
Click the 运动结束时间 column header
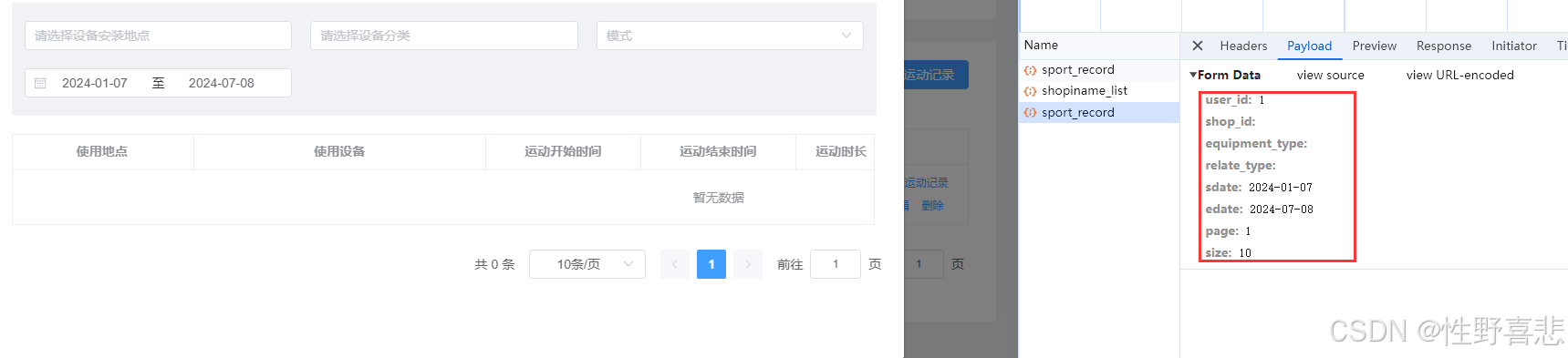point(718,151)
